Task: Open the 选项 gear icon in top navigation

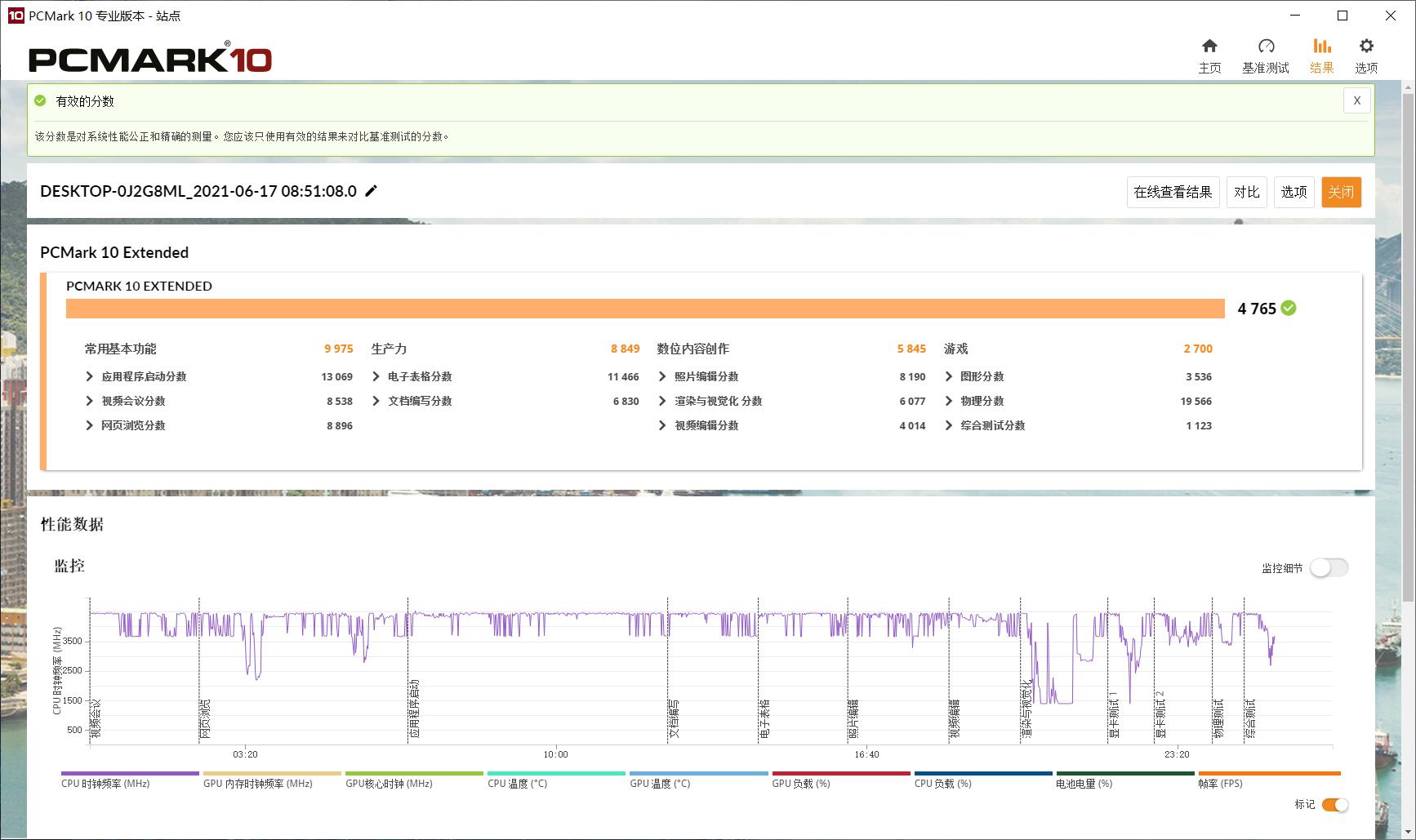Action: (x=1366, y=47)
